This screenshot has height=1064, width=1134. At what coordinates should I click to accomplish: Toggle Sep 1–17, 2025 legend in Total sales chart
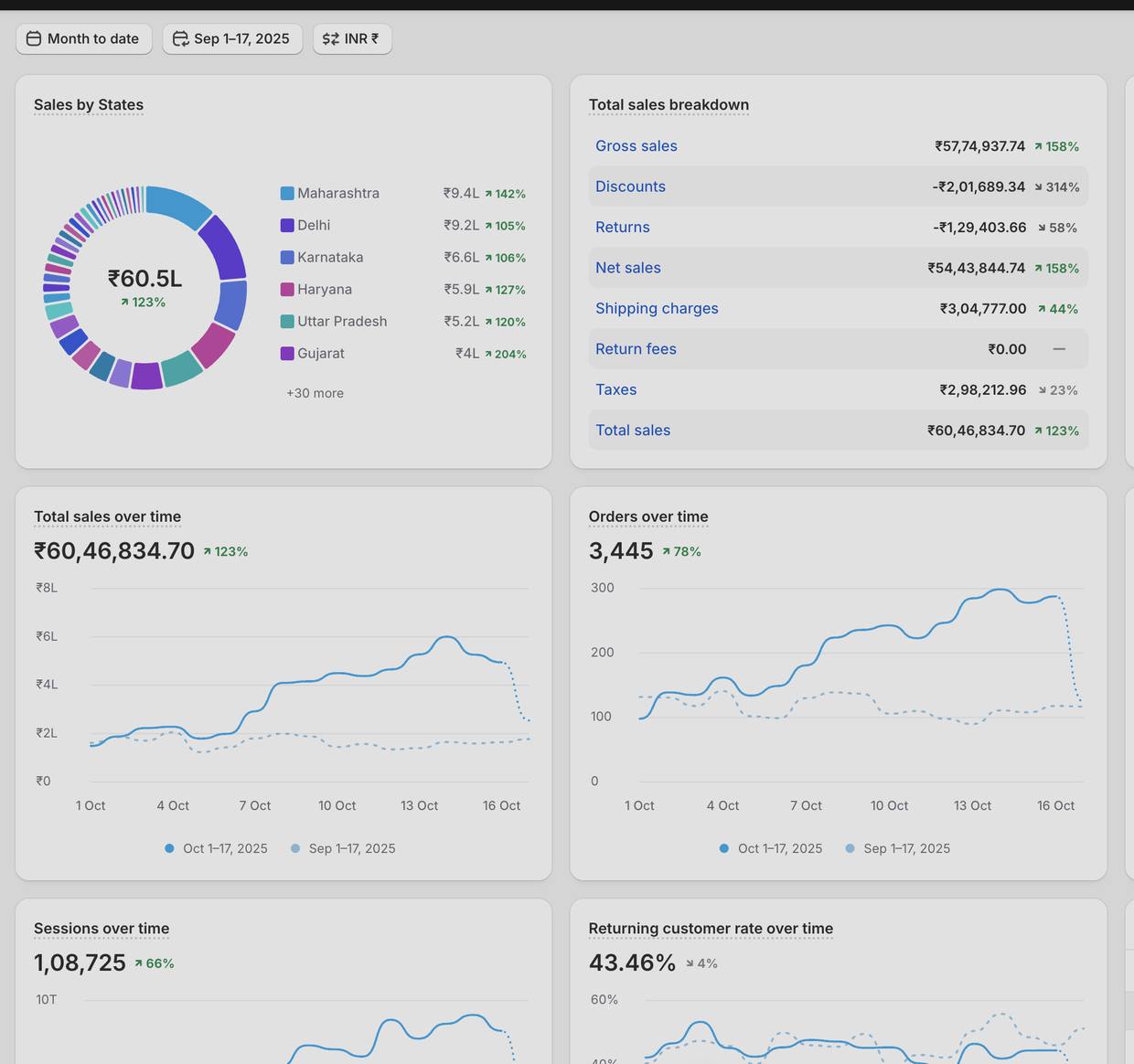(x=343, y=848)
